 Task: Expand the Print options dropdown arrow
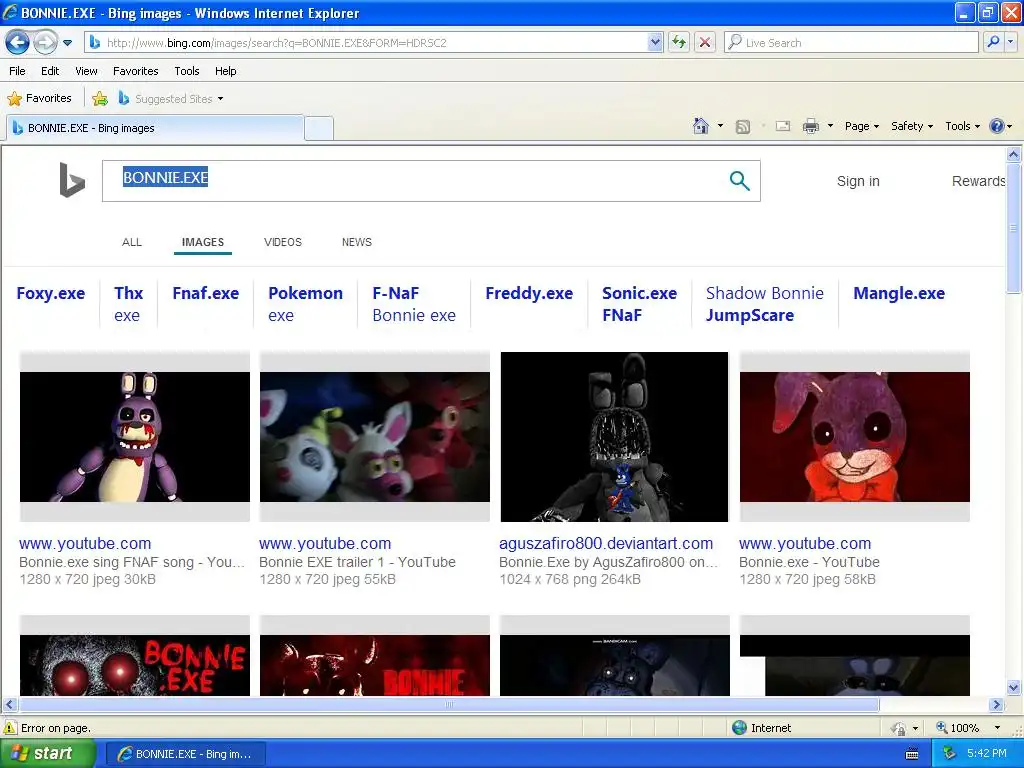[x=830, y=126]
